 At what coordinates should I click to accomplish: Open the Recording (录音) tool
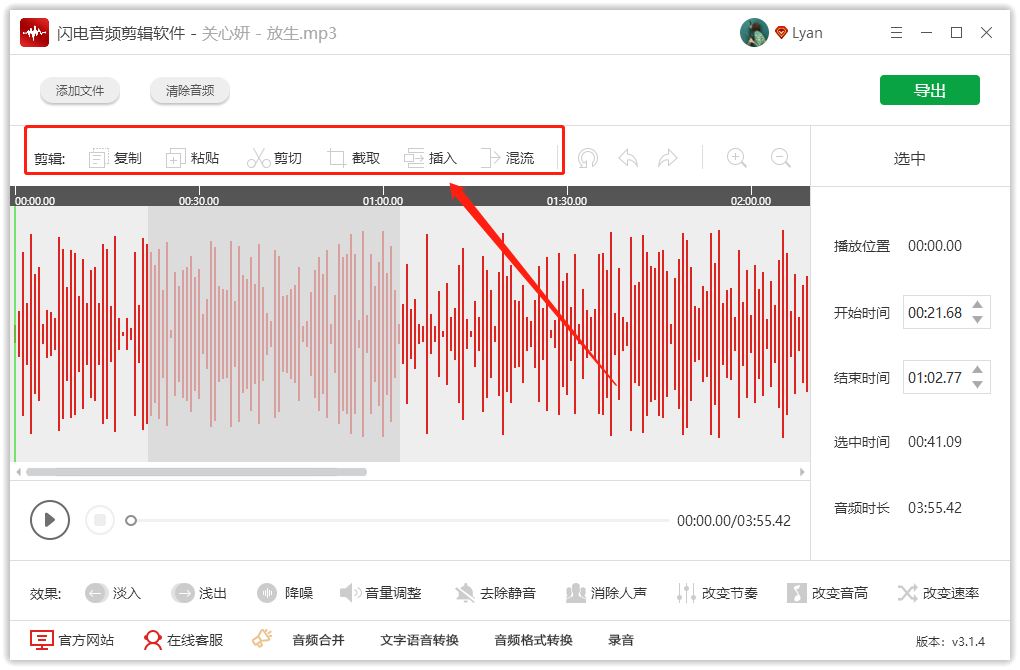coord(621,640)
